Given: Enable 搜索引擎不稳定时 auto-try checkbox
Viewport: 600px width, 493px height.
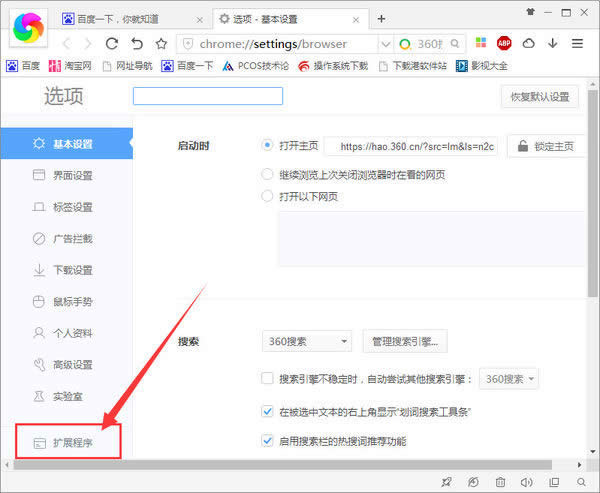Looking at the screenshot, I should click(x=267, y=378).
